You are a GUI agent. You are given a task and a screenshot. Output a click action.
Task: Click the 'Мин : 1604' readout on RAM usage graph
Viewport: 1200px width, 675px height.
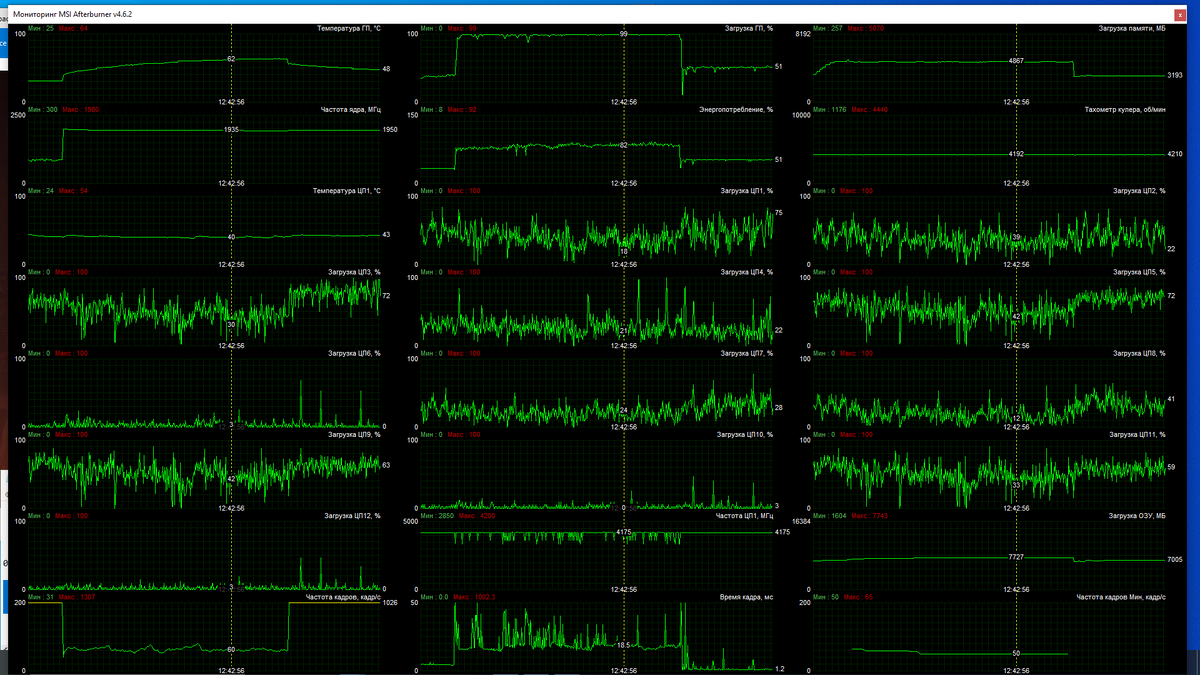[830, 516]
